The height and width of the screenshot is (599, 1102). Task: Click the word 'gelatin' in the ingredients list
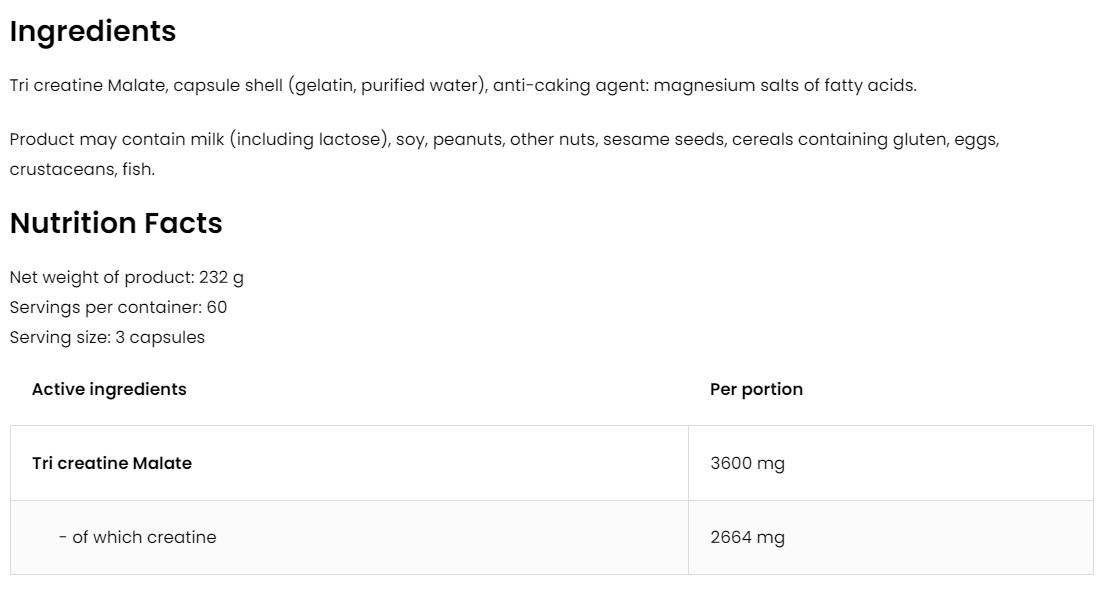(x=324, y=86)
